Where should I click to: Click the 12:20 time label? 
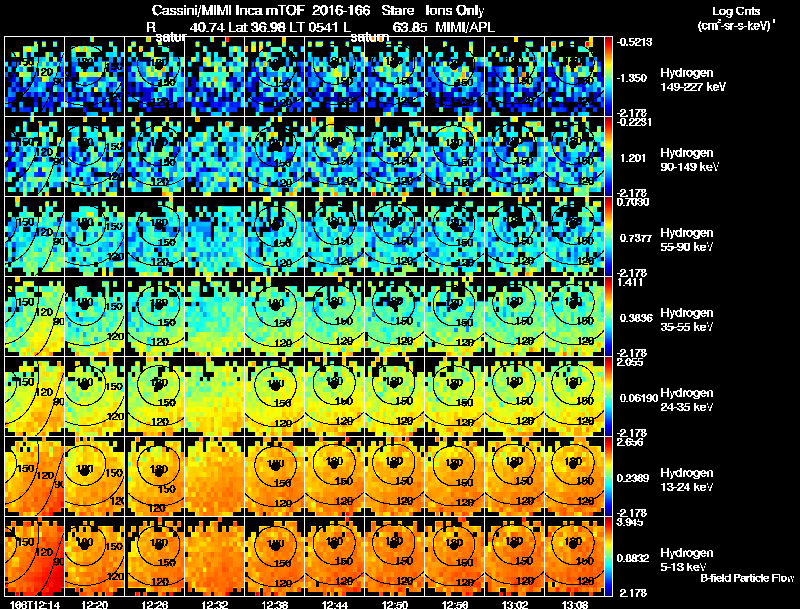94,604
